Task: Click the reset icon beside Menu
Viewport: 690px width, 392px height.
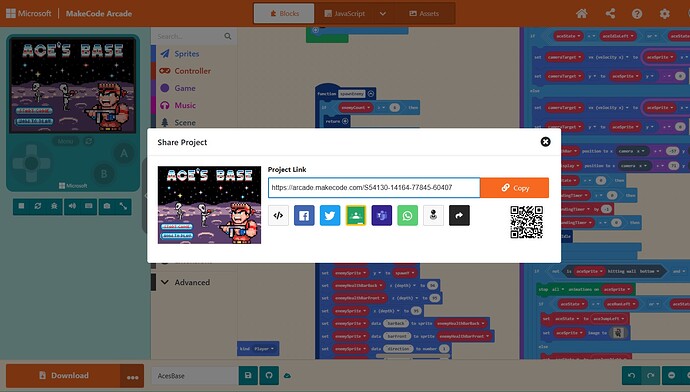Action: point(89,141)
